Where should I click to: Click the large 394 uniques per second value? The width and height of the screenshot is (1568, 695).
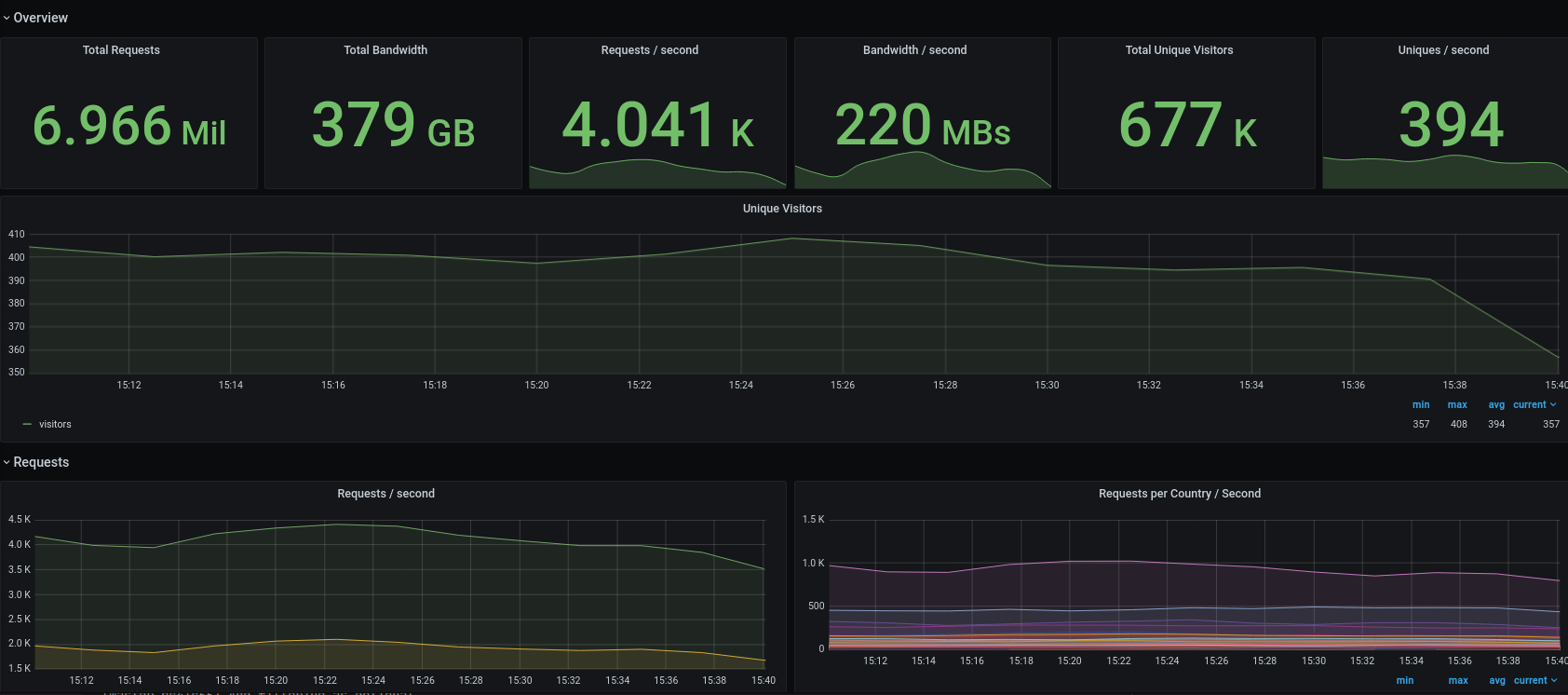(1452, 126)
